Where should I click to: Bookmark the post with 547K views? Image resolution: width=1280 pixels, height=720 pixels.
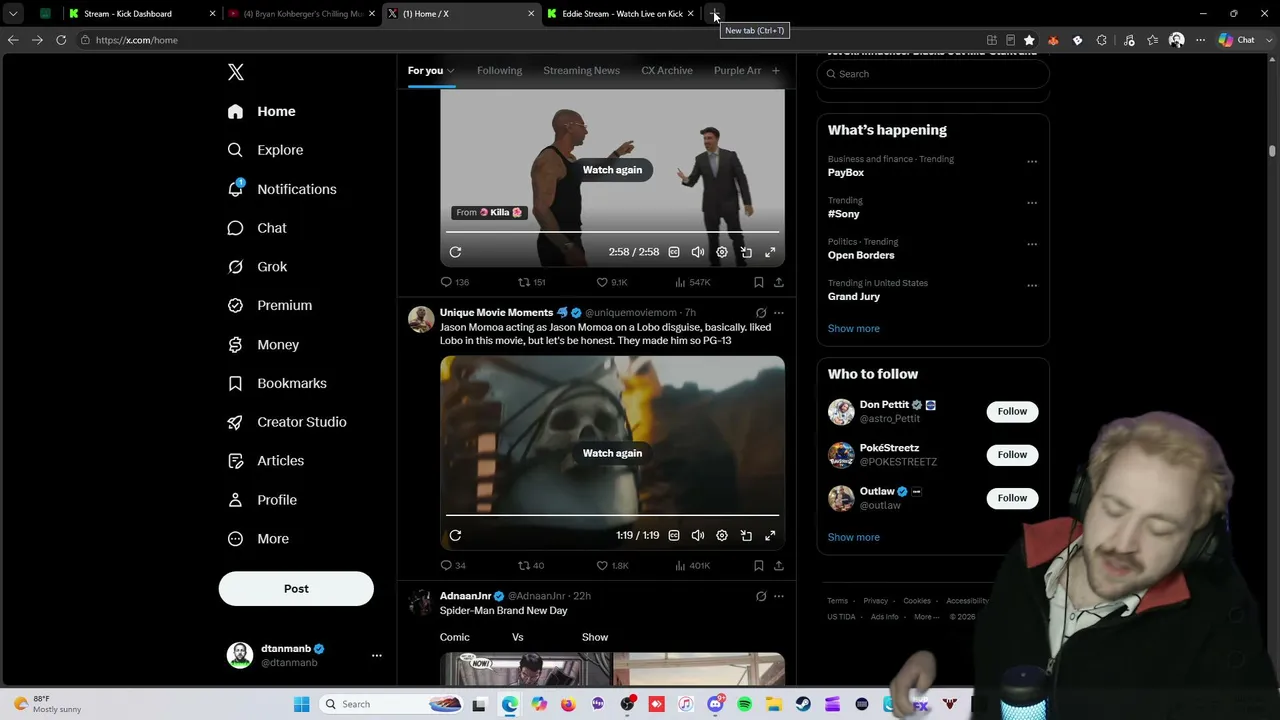[x=759, y=282]
